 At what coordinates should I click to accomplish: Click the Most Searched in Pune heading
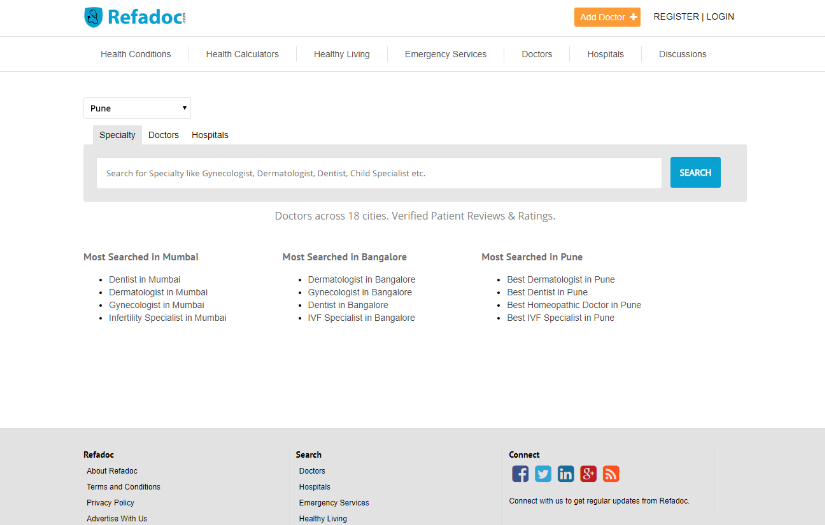(x=532, y=257)
